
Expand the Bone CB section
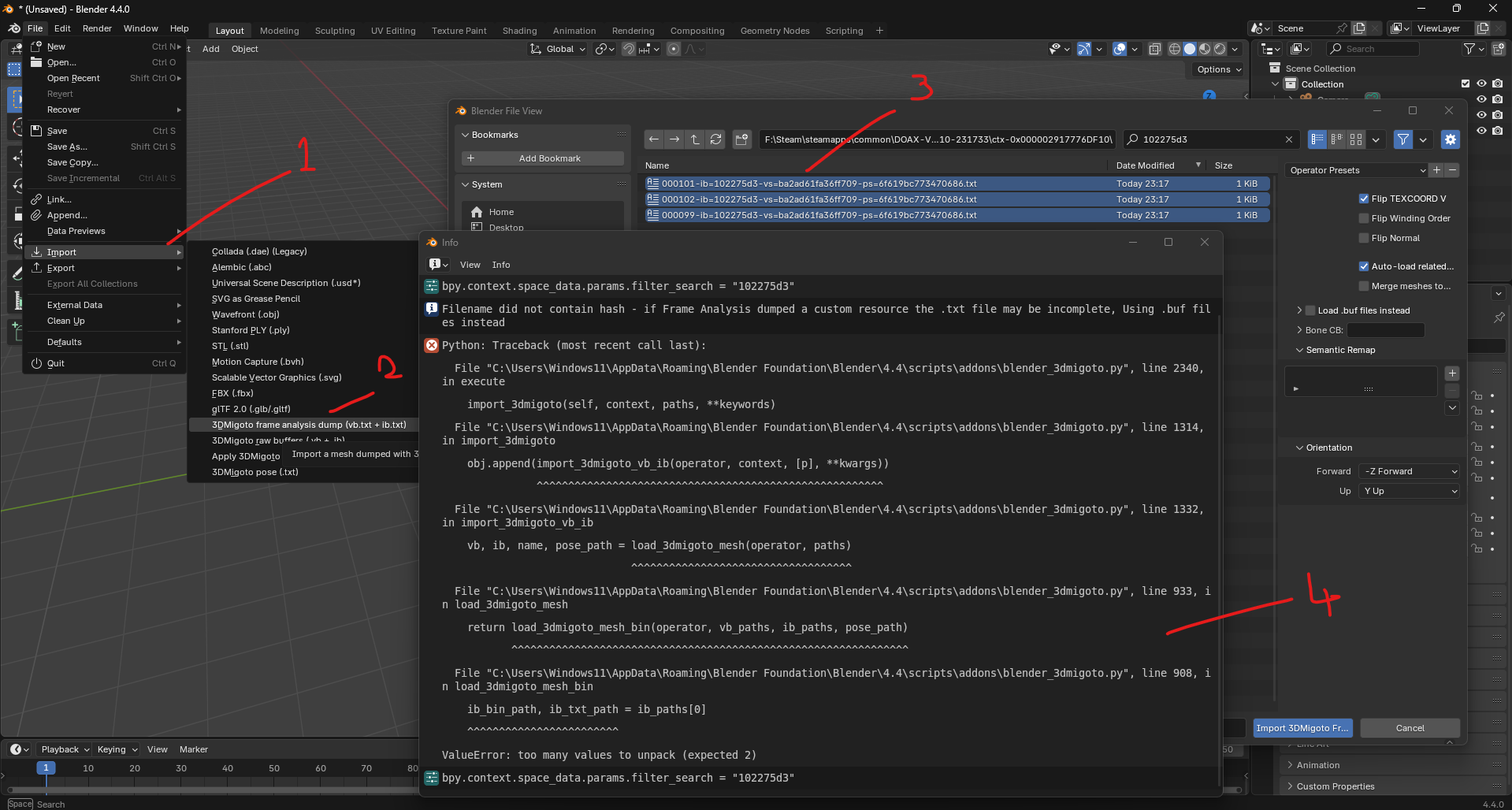pyautogui.click(x=1299, y=330)
